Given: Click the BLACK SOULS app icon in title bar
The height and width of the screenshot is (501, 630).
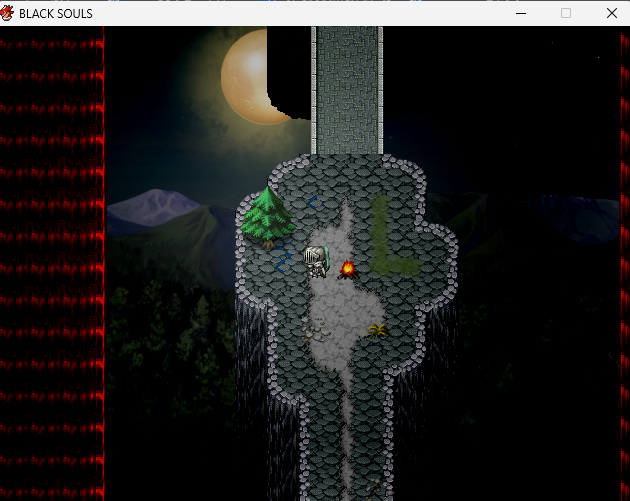Looking at the screenshot, I should tap(7, 13).
